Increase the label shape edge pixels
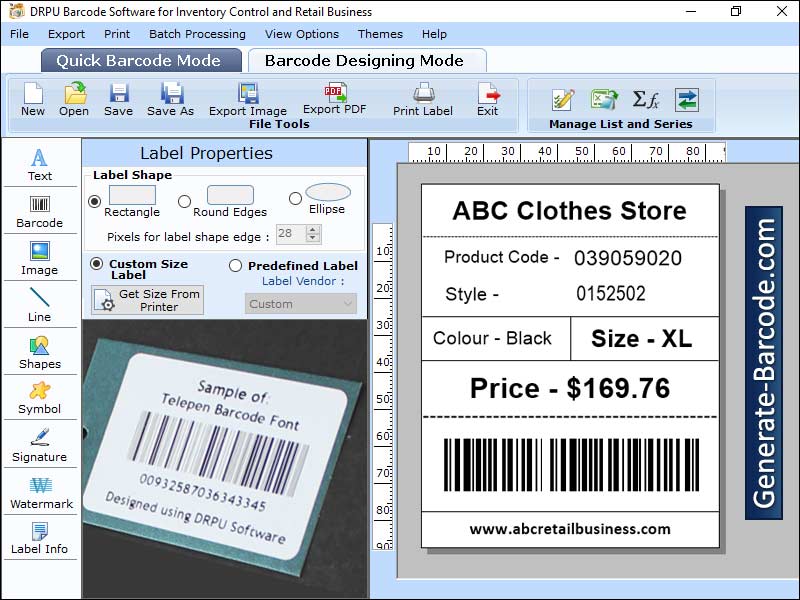 coord(314,229)
